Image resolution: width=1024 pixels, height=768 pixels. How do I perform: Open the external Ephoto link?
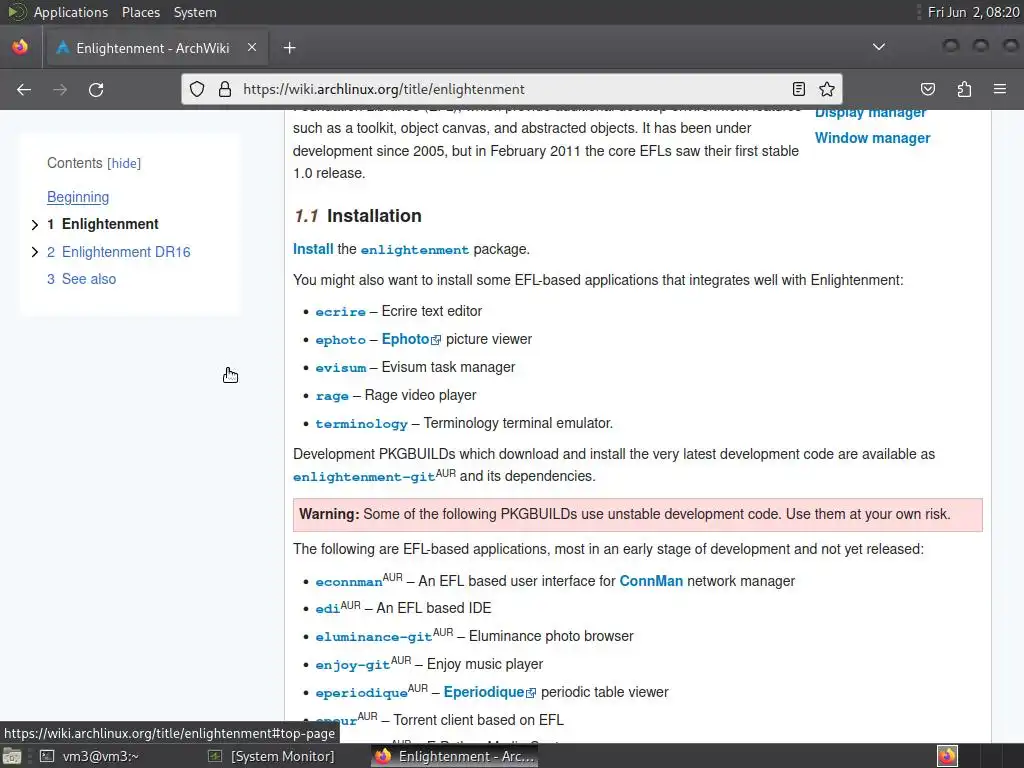click(x=411, y=339)
